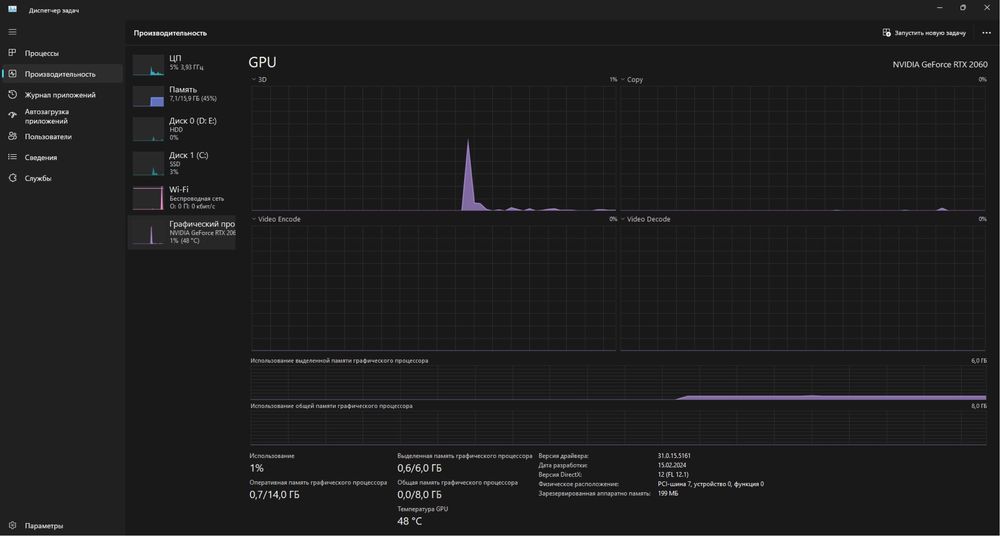Open the Video Encode engine dropdown
1000x536 pixels.
[276, 219]
